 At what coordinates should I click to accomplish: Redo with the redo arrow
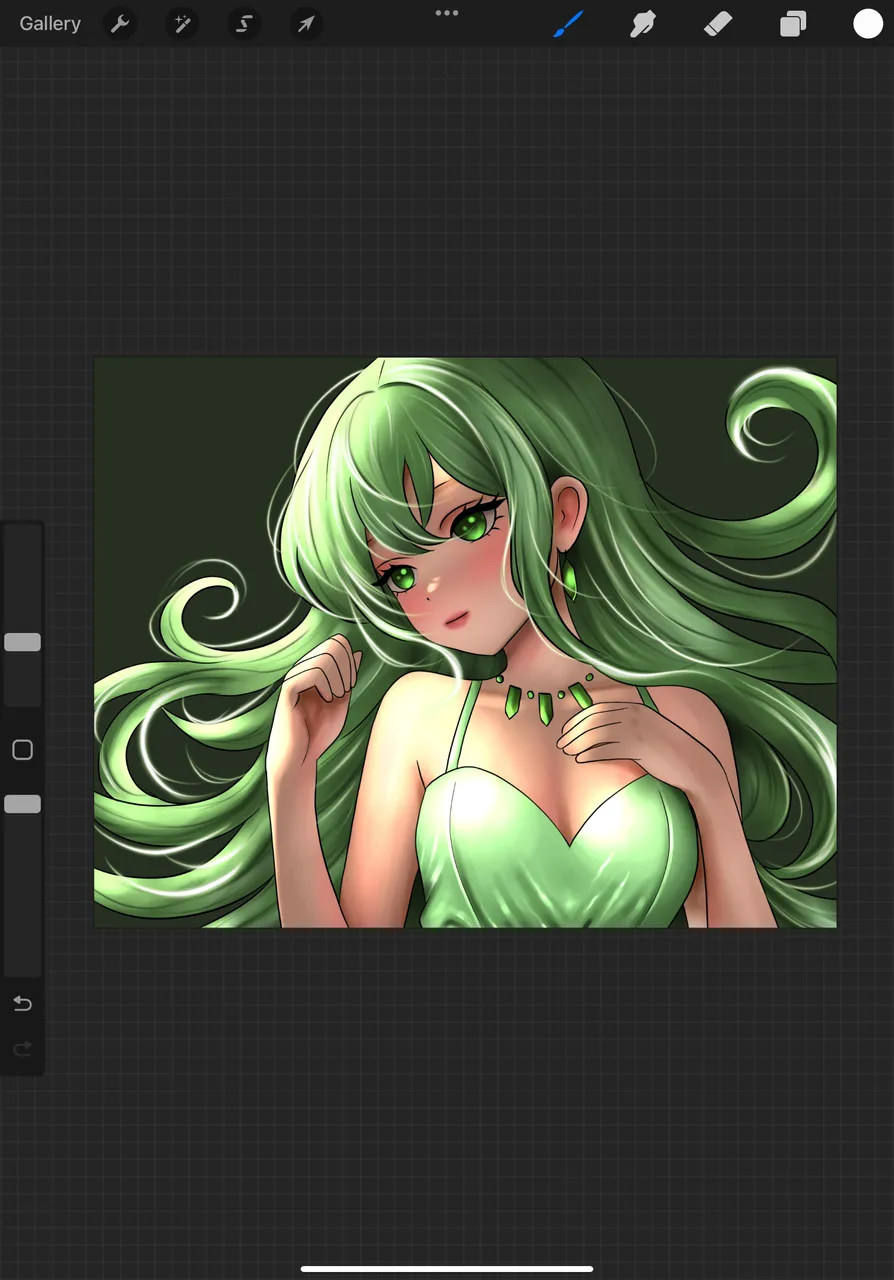tap(22, 1049)
